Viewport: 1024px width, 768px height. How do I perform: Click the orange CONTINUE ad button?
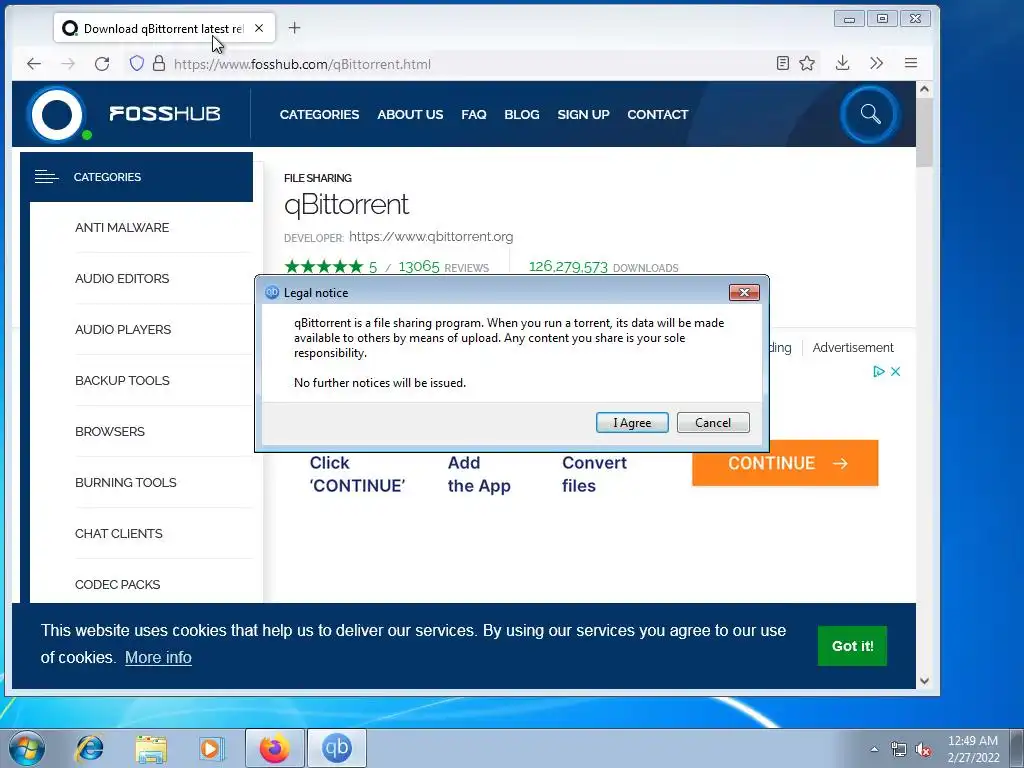tap(785, 463)
